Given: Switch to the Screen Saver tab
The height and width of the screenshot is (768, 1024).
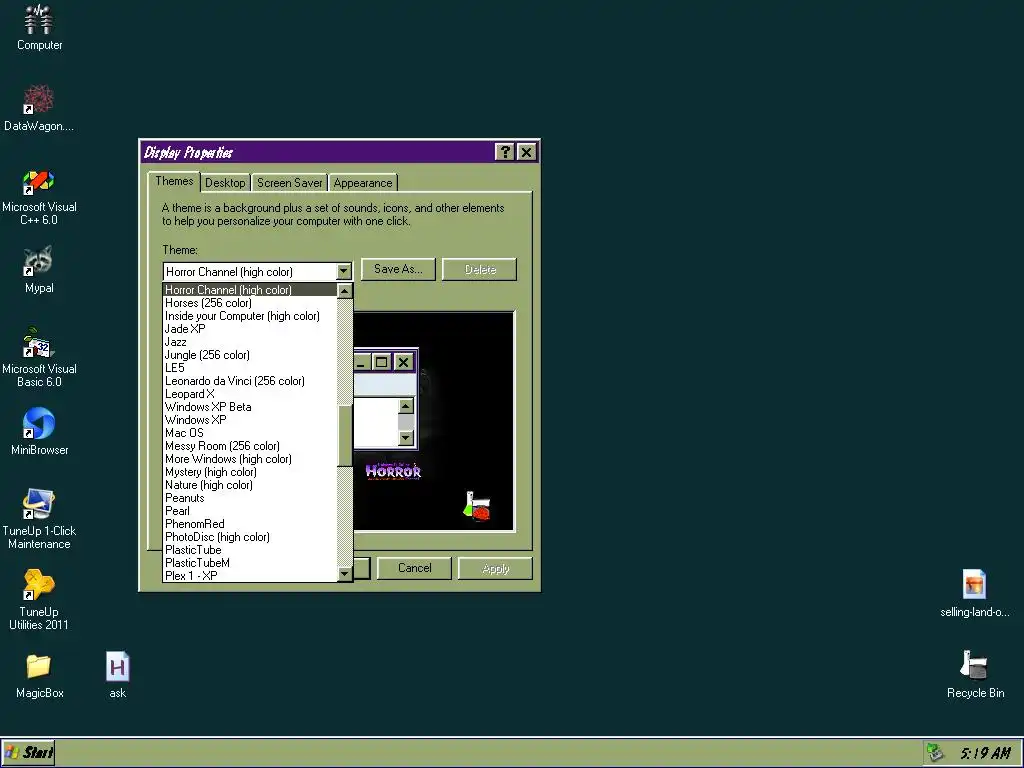Looking at the screenshot, I should 289,183.
